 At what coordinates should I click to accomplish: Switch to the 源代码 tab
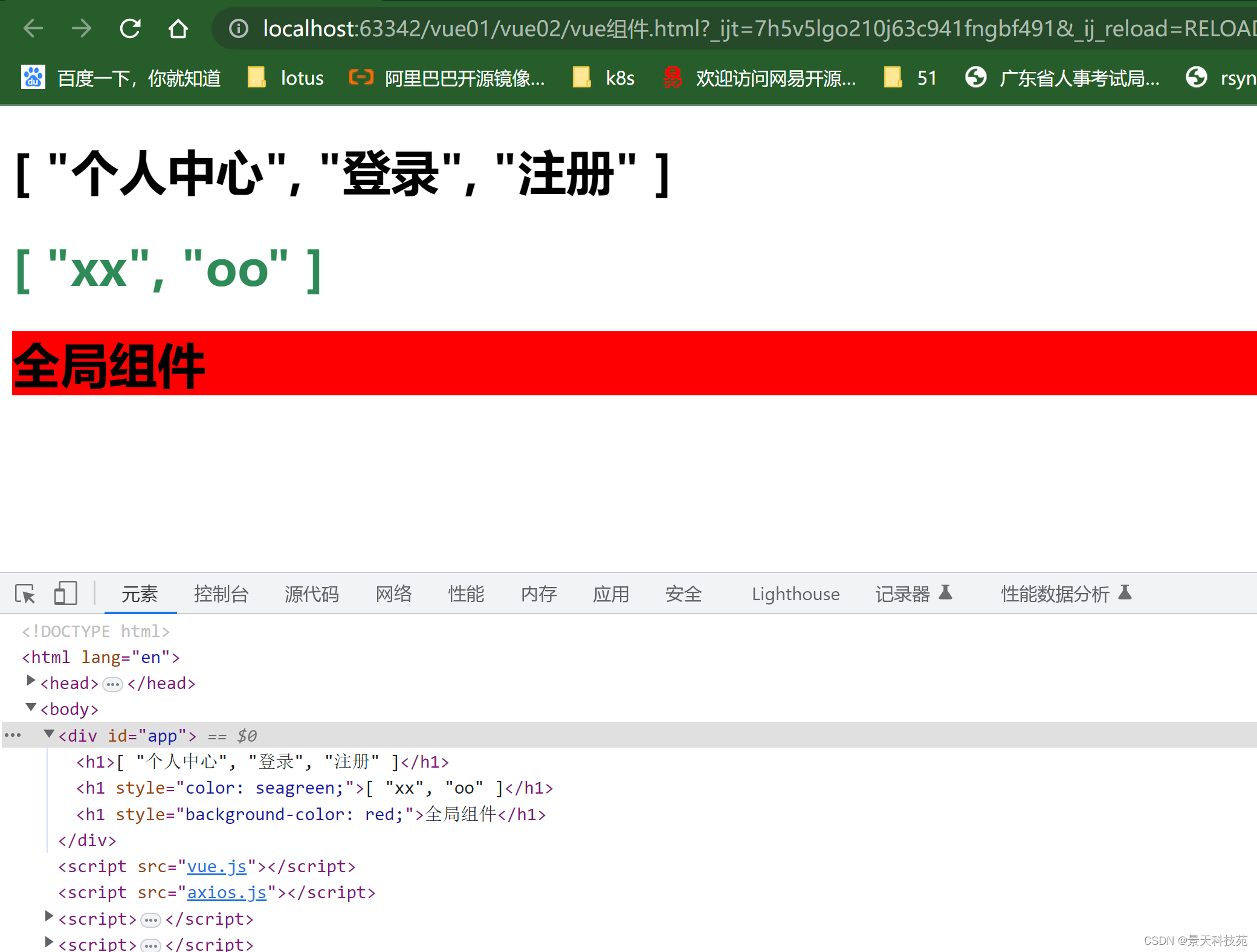click(x=312, y=594)
